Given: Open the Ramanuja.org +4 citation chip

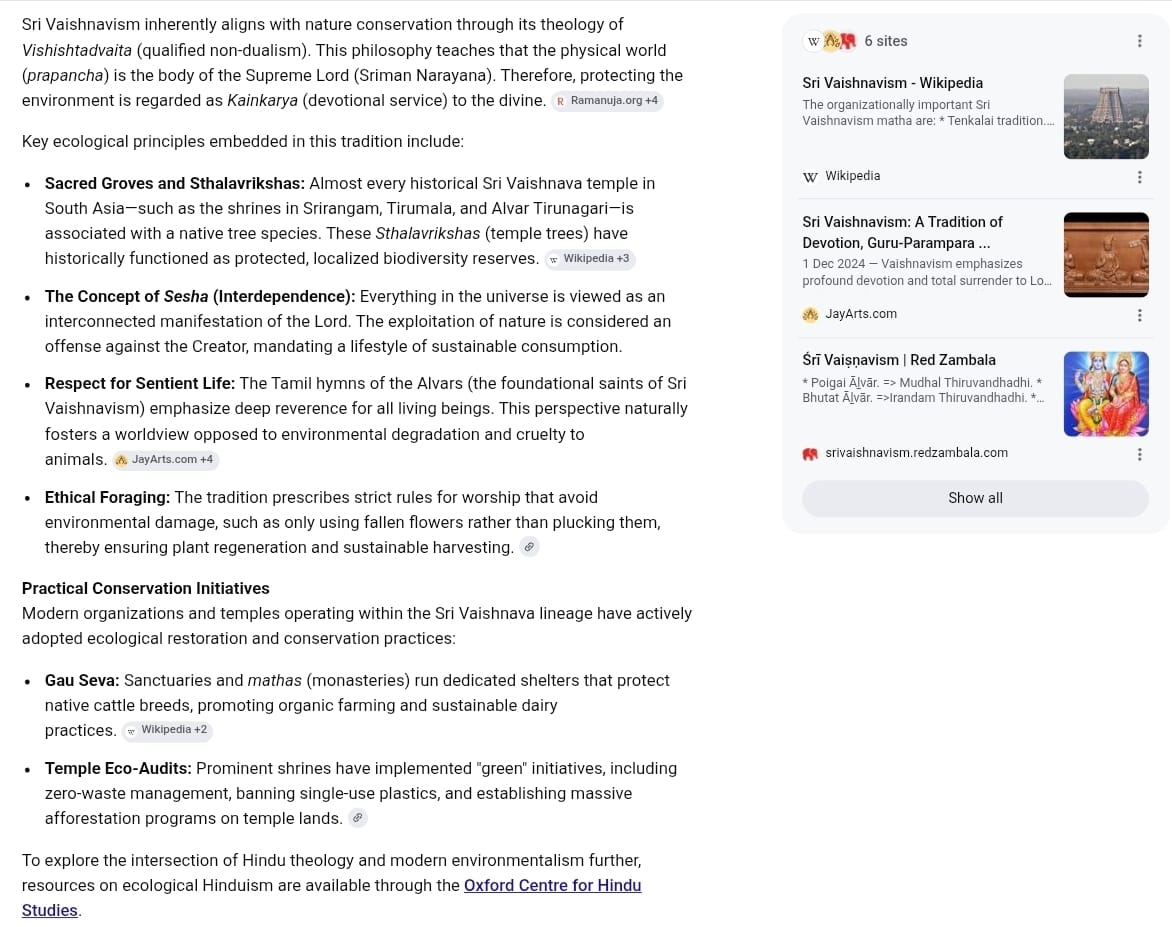Looking at the screenshot, I should 607,100.
